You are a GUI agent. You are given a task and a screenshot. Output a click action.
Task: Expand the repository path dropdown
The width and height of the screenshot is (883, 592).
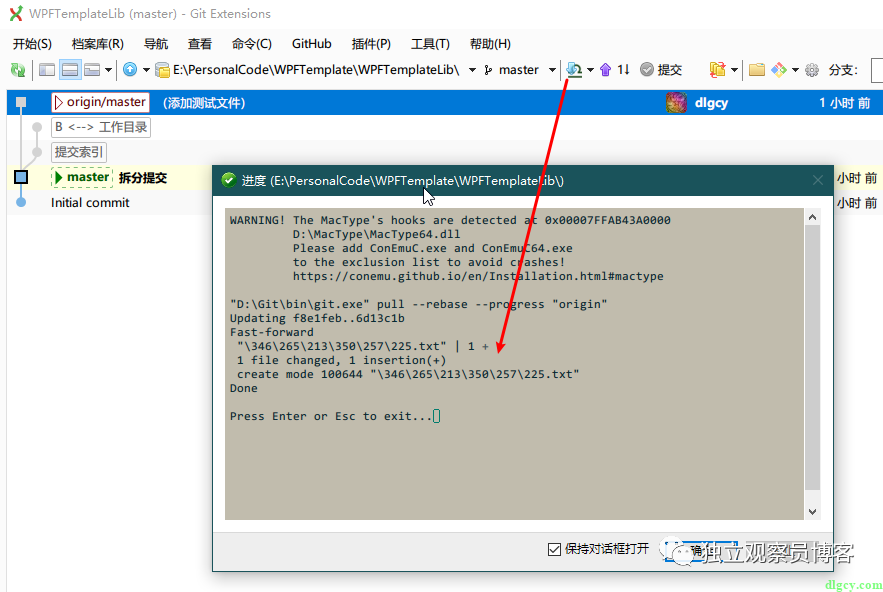tap(472, 70)
